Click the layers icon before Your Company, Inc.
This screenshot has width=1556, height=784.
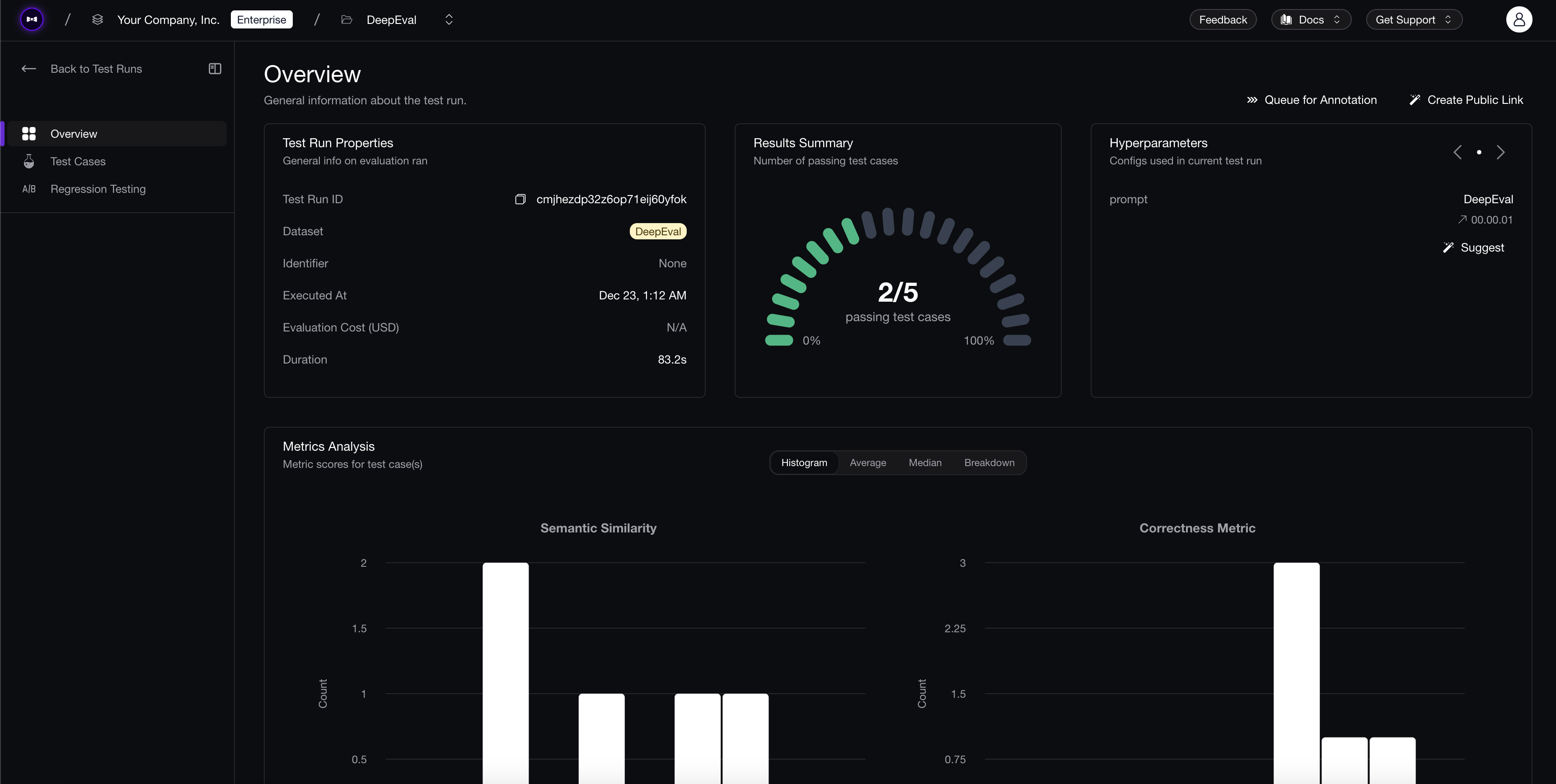tap(97, 19)
